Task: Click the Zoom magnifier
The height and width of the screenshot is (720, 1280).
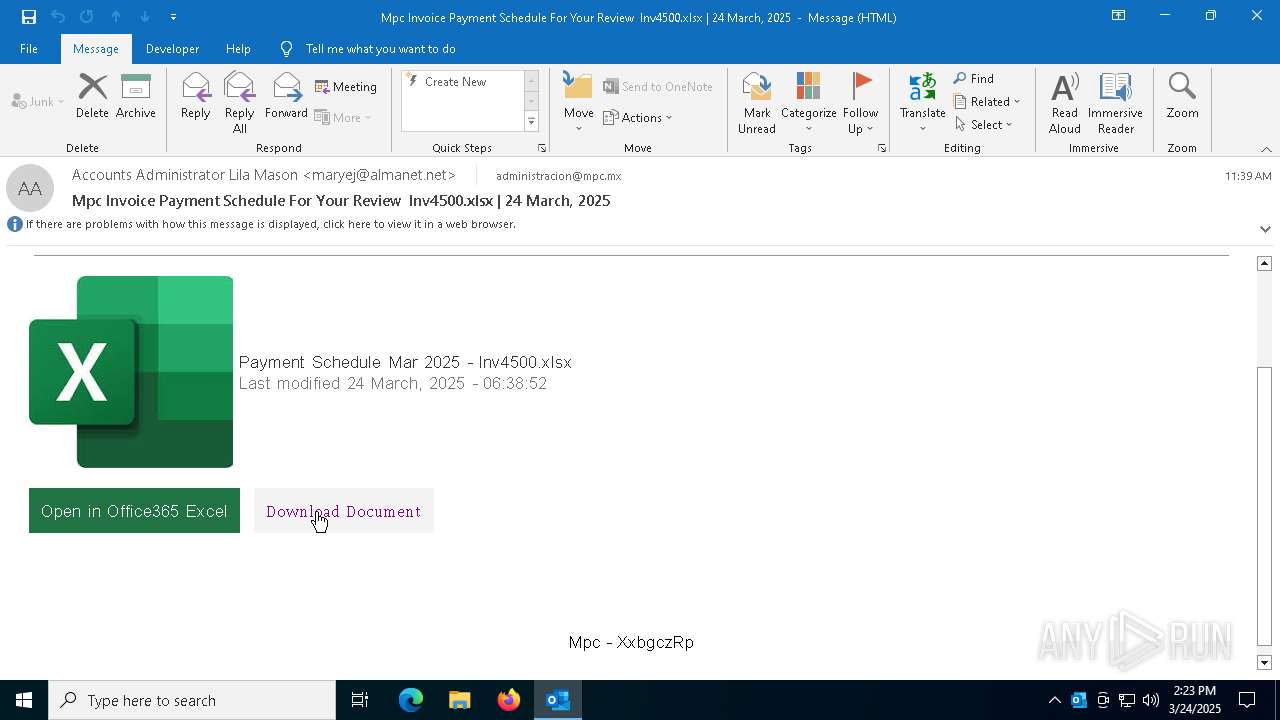Action: tap(1182, 96)
